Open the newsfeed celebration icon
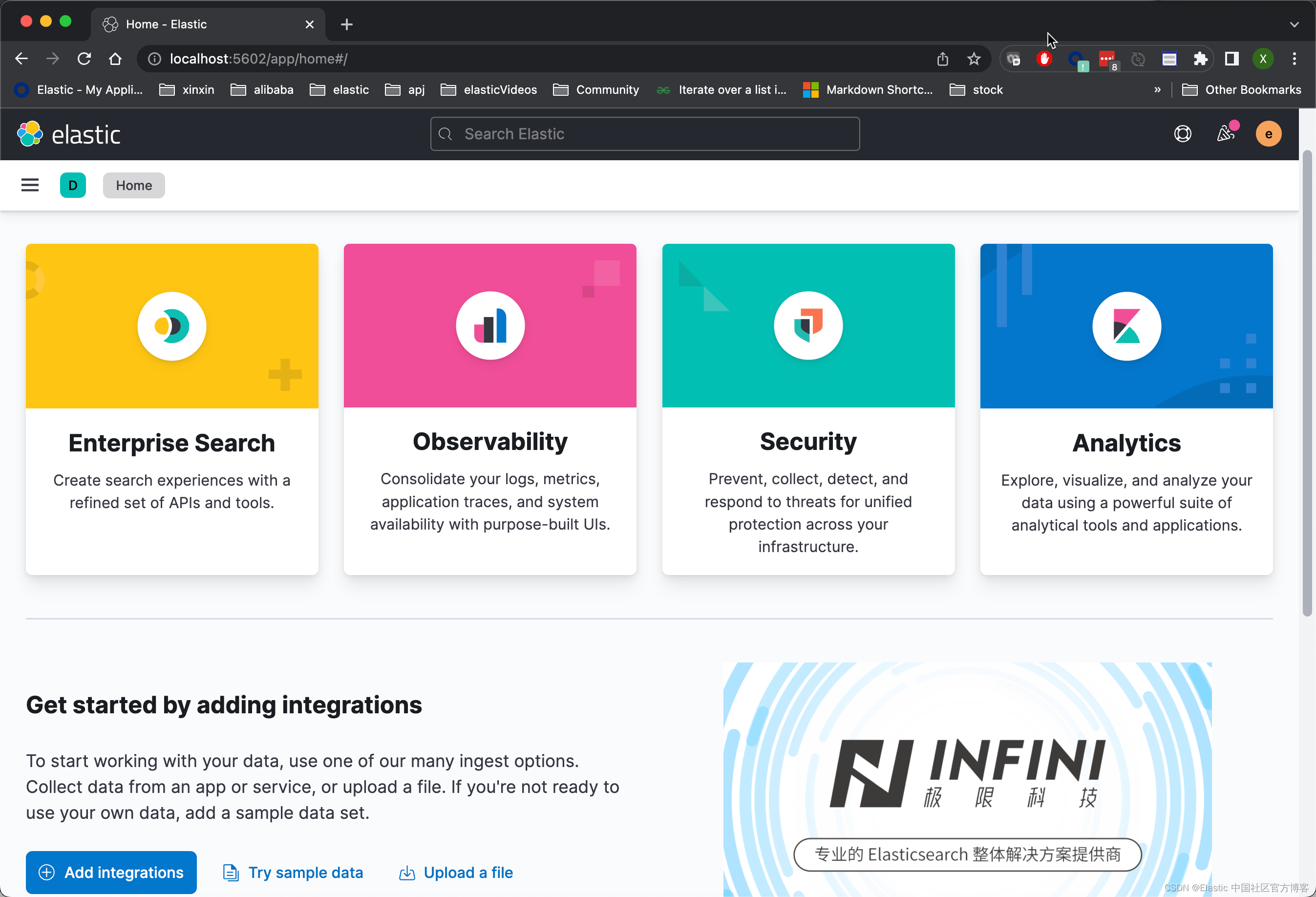The image size is (1316, 897). coord(1226,134)
